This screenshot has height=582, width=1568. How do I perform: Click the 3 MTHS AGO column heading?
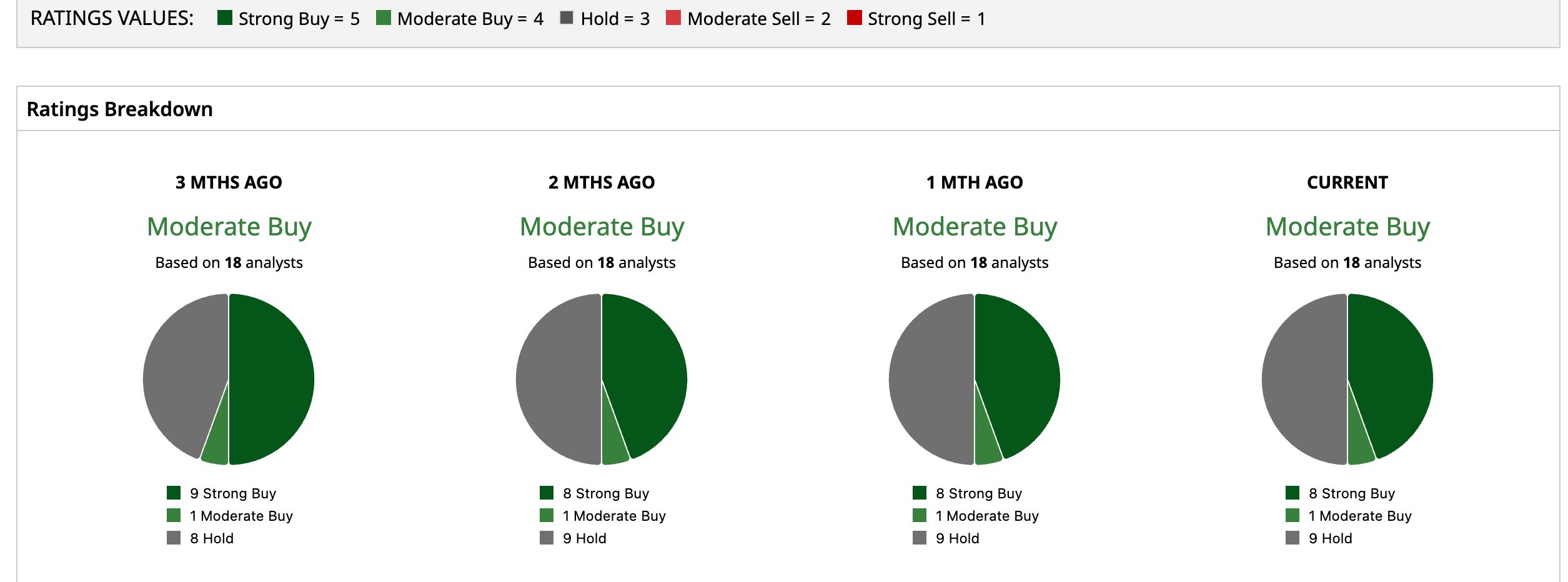tap(229, 182)
